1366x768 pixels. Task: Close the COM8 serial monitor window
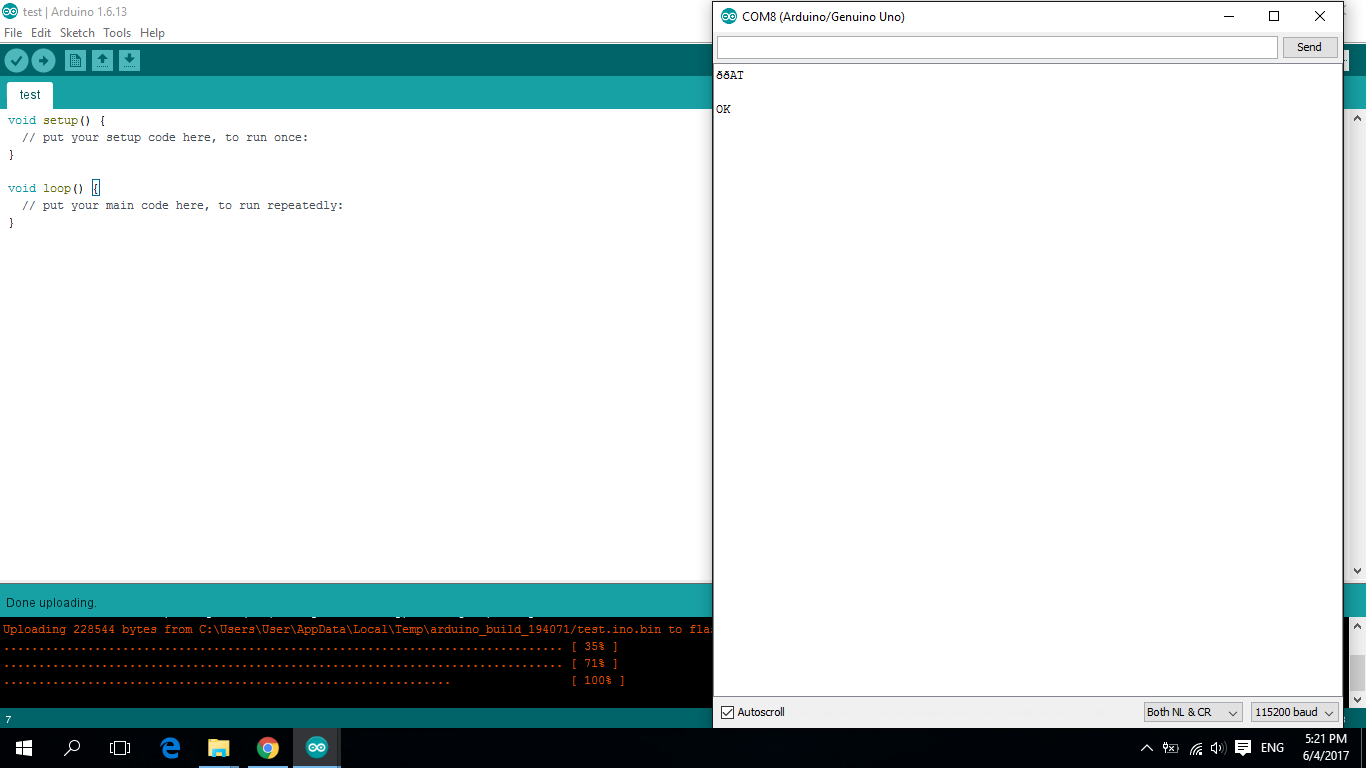click(1320, 16)
